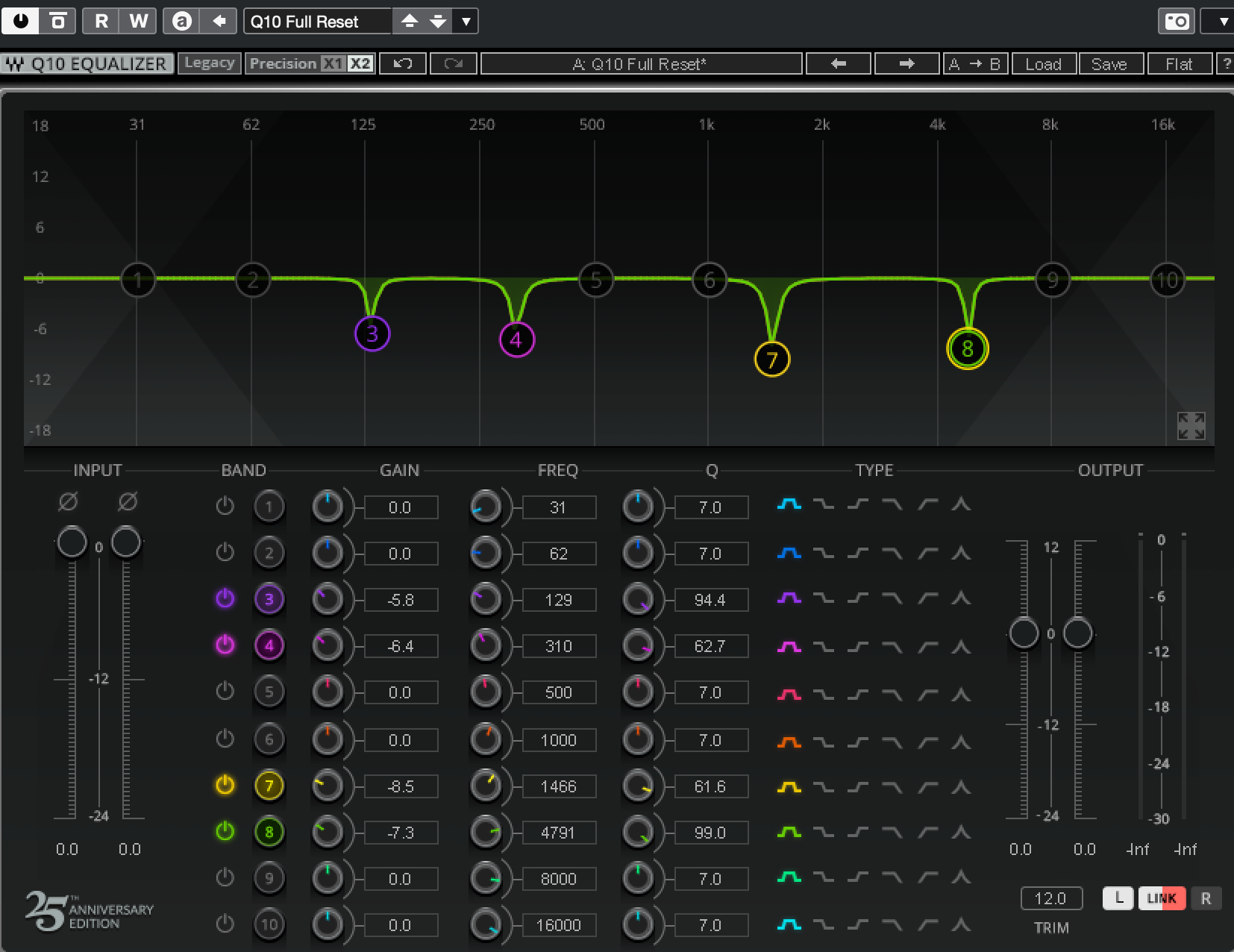This screenshot has width=1234, height=952.
Task: Select low pass type for band 9
Action: tap(892, 877)
